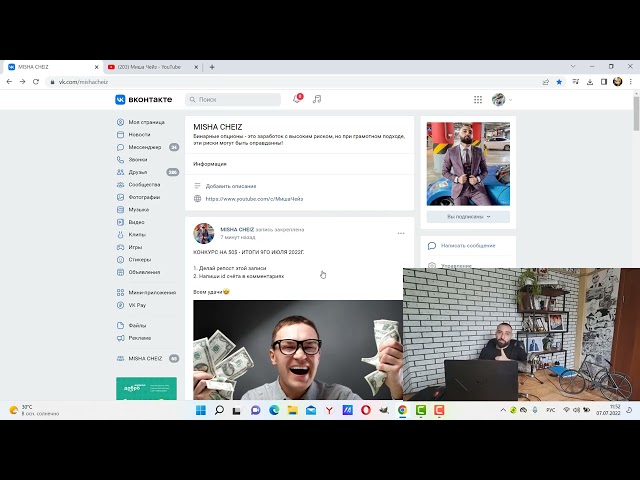This screenshot has height=480, width=640.
Task: Open the VK notifications bell
Action: pyautogui.click(x=296, y=99)
